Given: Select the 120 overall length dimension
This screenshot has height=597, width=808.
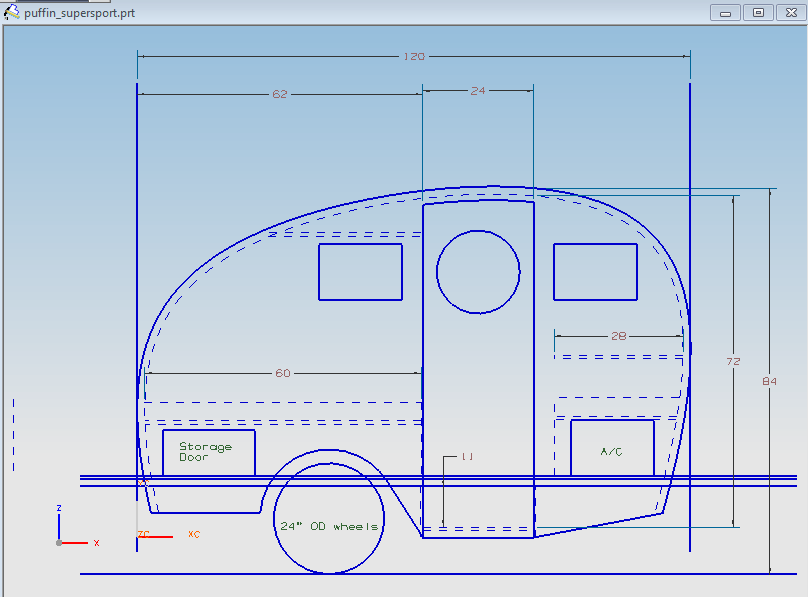Looking at the screenshot, I should [x=414, y=57].
